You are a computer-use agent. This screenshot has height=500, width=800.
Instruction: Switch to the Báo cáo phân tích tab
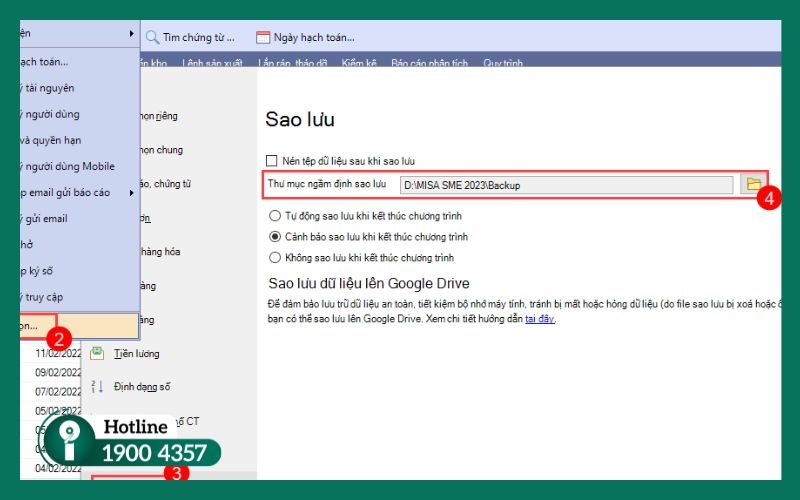click(429, 63)
